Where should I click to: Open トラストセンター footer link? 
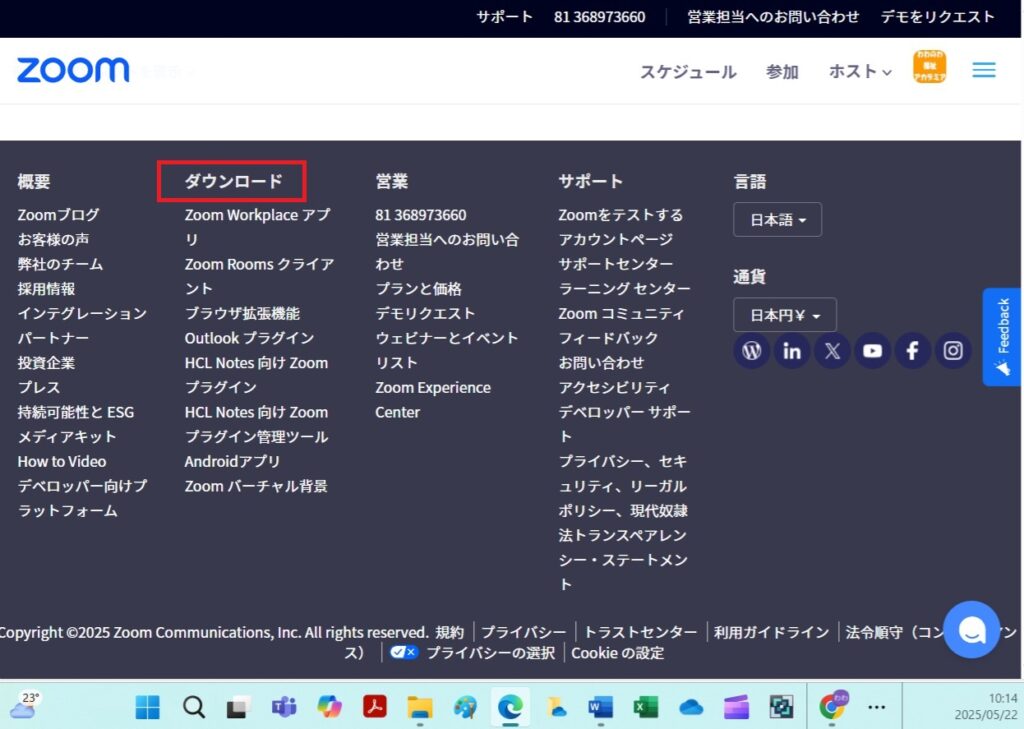pos(641,632)
